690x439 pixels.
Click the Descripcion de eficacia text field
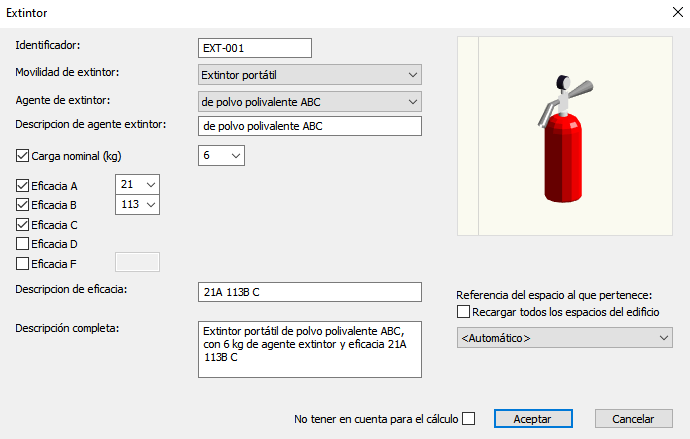[309, 292]
